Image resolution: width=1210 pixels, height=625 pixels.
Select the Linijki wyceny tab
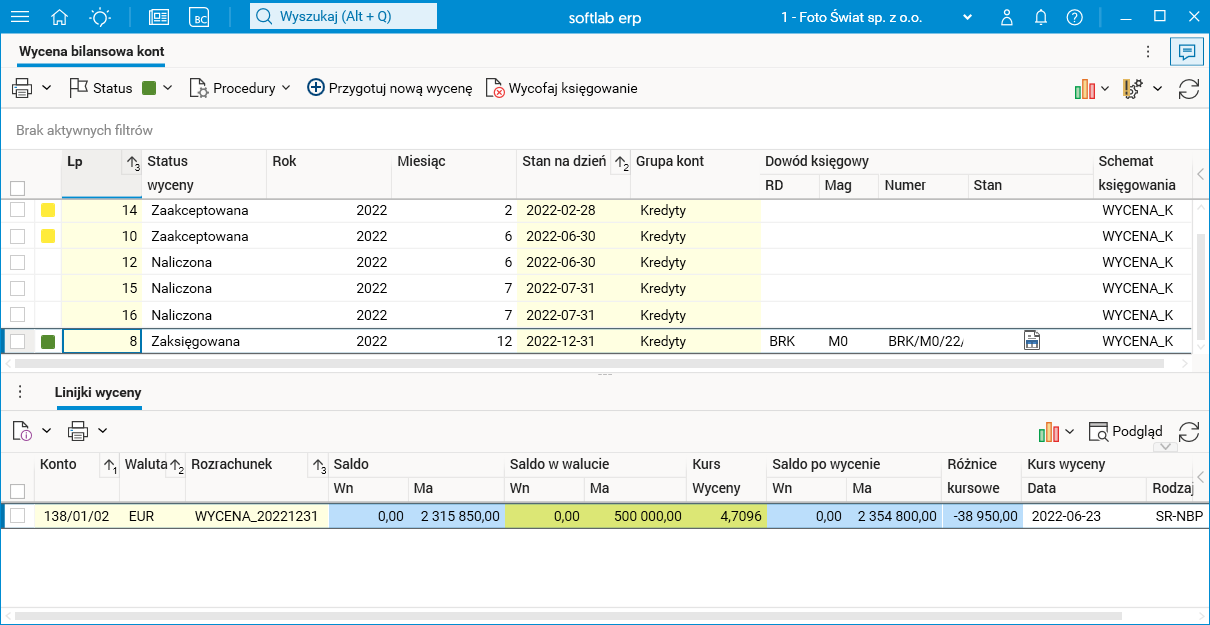coord(98,392)
